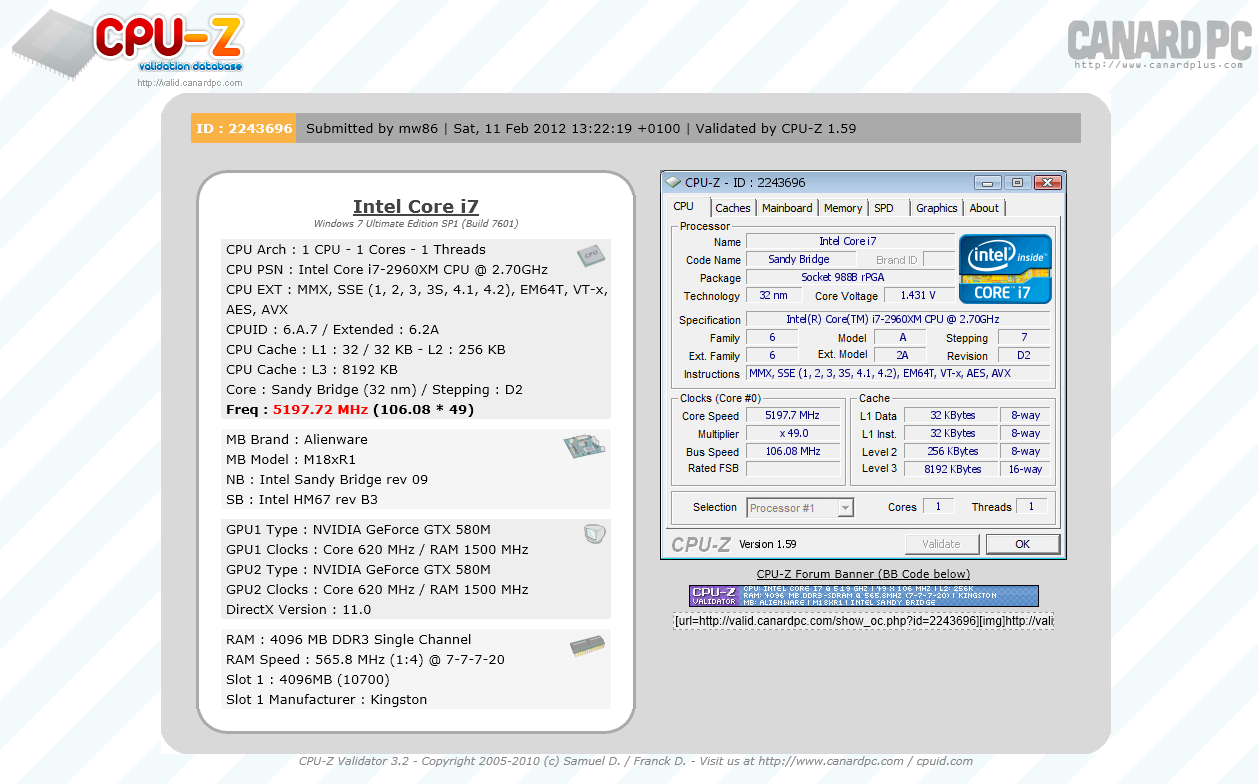Viewport: 1258px width, 784px height.
Task: Click the Level 3 cache value 8192 KBytes
Action: pos(951,469)
